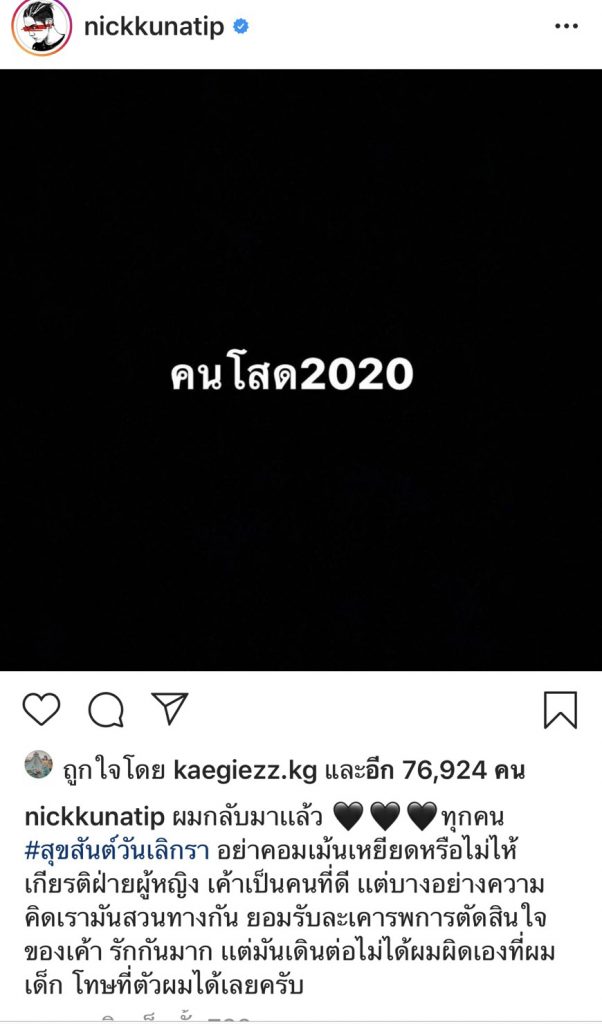
Task: Open nickkunatip username at the start of the caption
Action: [94, 817]
